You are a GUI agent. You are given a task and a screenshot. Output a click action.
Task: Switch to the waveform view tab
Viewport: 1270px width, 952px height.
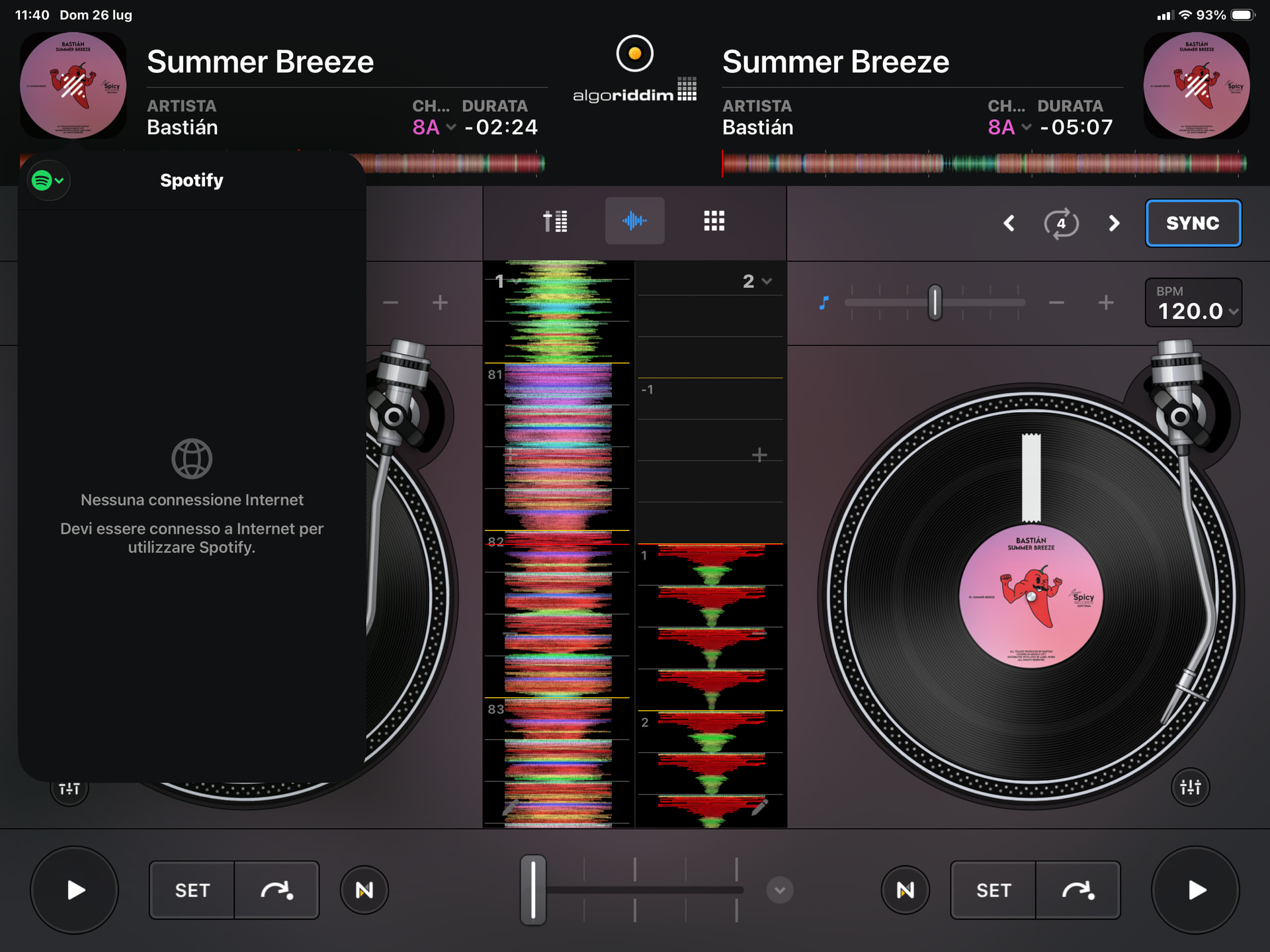[x=634, y=221]
